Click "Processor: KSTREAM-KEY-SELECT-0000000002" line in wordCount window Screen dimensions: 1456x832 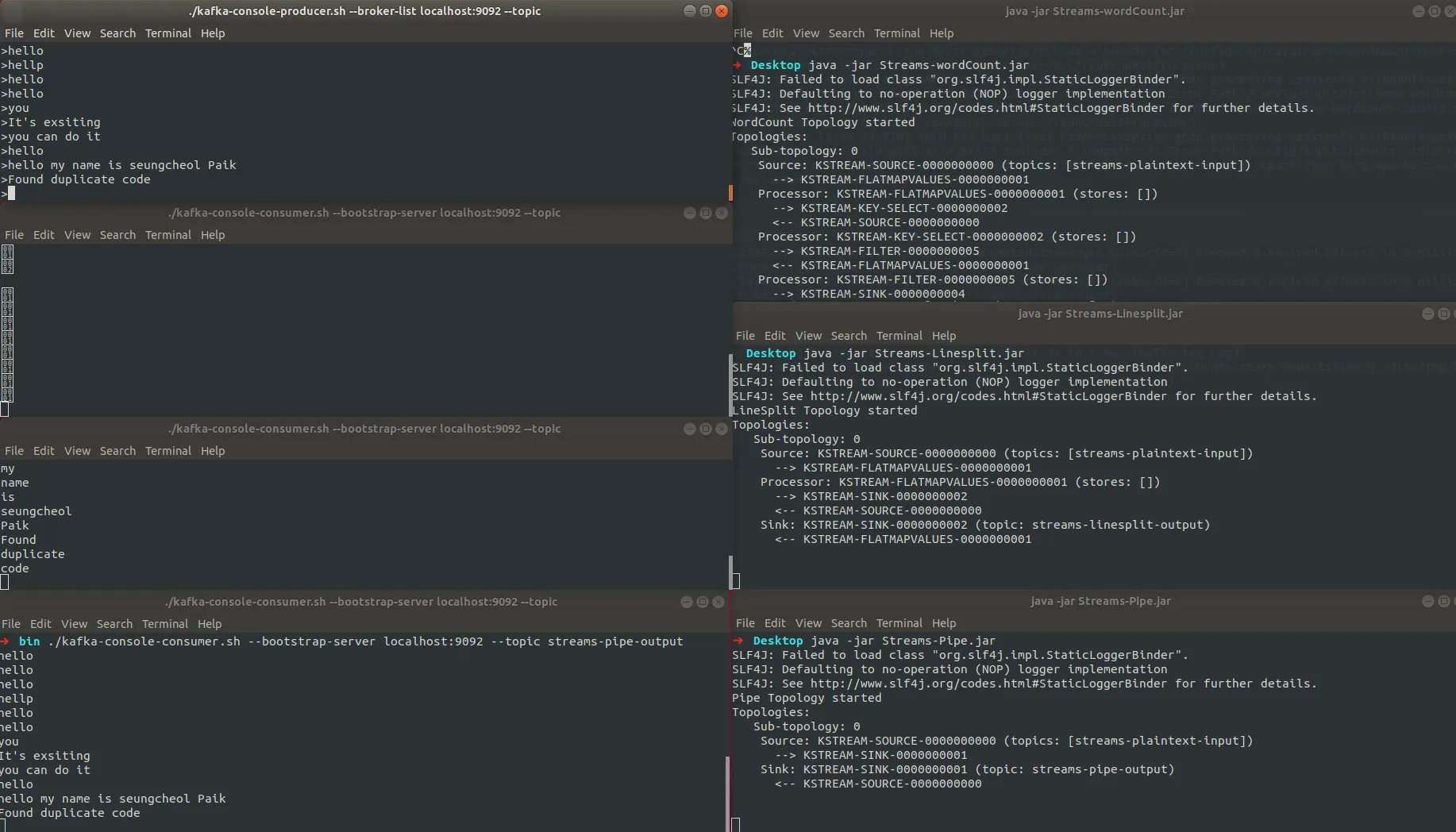tap(947, 237)
